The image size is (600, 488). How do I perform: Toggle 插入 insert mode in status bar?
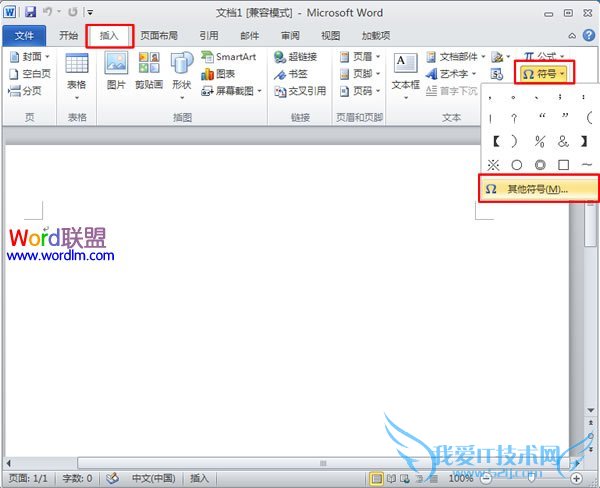[x=200, y=478]
